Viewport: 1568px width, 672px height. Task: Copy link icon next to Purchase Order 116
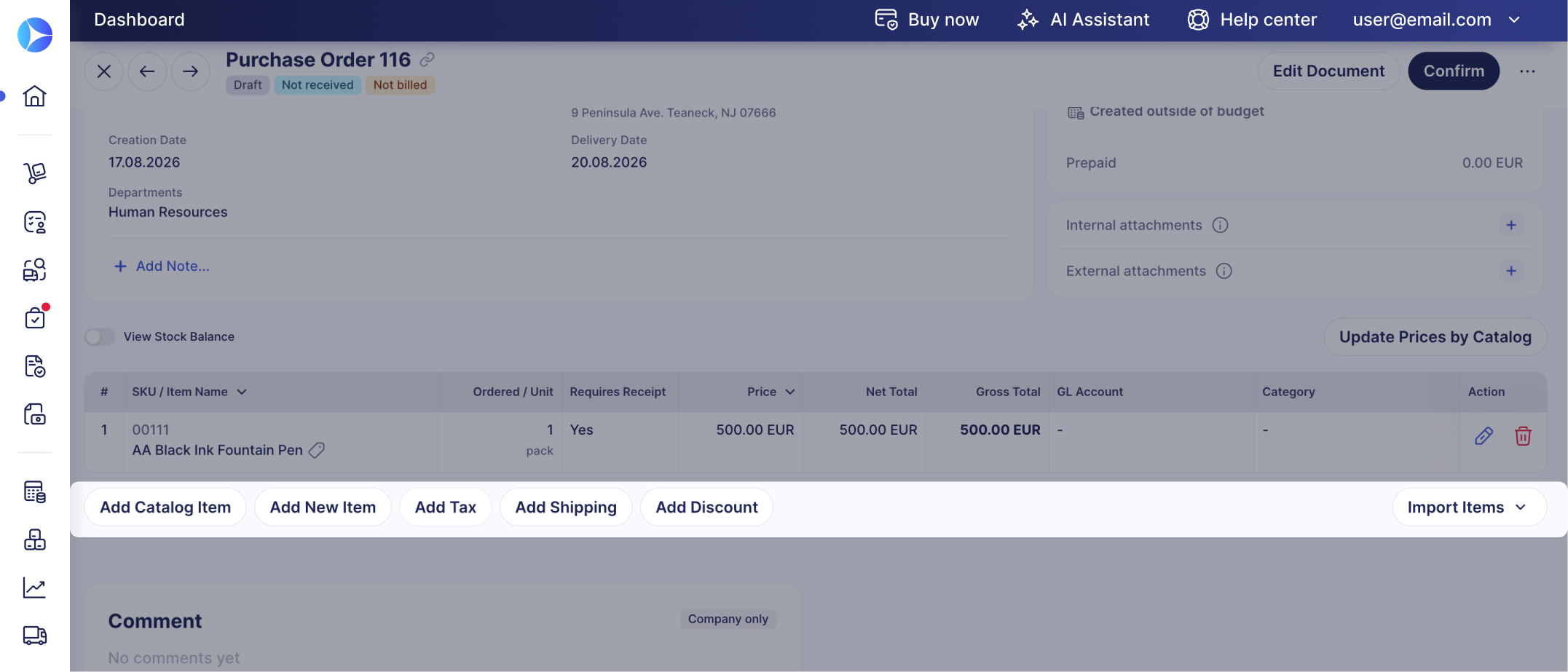click(x=428, y=59)
